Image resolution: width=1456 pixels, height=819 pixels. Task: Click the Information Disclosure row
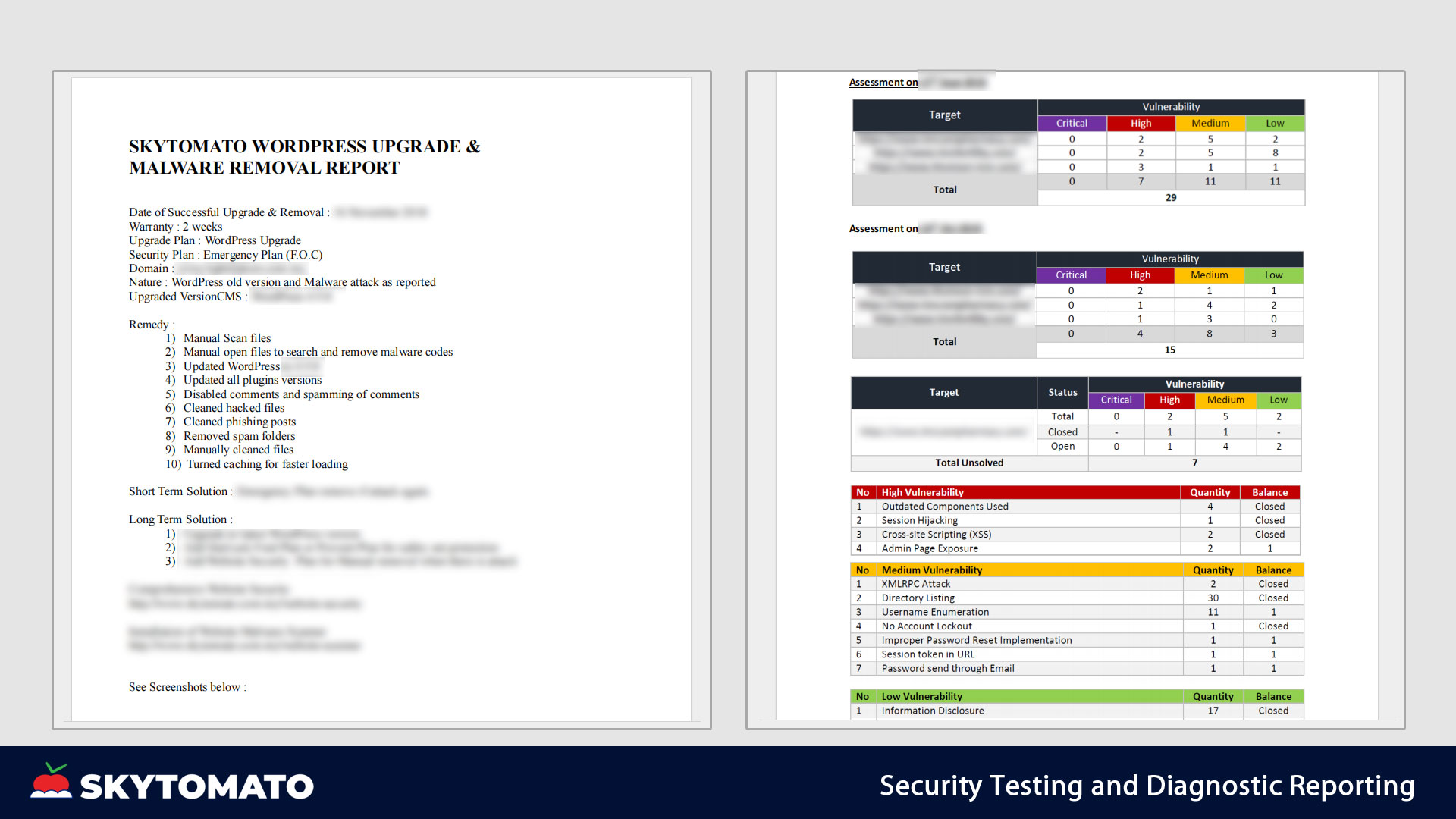932,711
